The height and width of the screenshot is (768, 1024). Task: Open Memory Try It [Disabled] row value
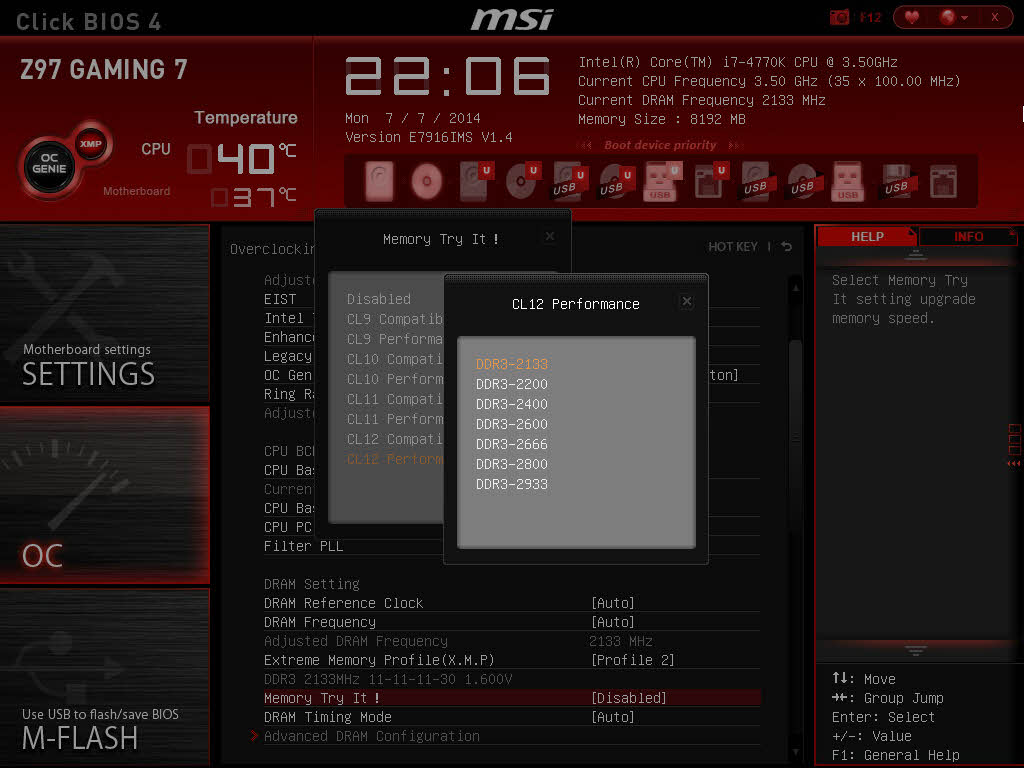(628, 698)
